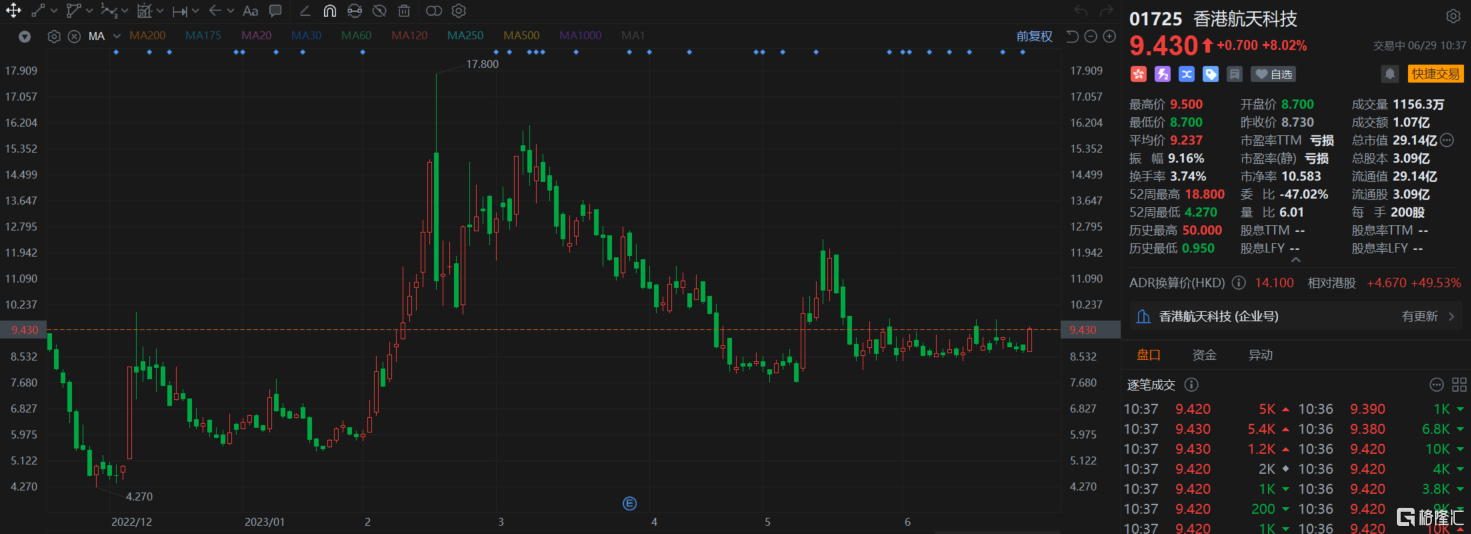Screen dimensions: 1471x534
Task: Toggle the MA200 line
Action: point(147,36)
